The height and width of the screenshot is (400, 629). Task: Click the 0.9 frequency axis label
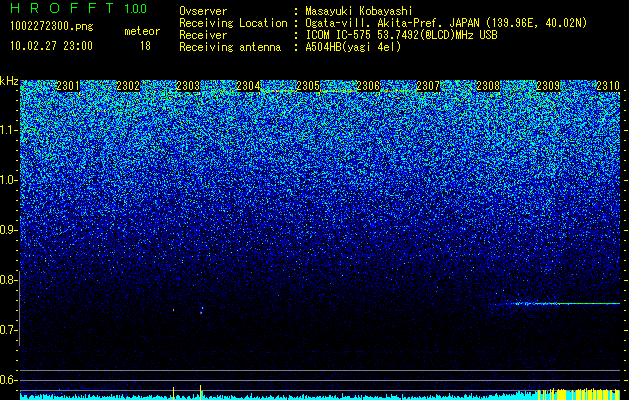coord(9,230)
